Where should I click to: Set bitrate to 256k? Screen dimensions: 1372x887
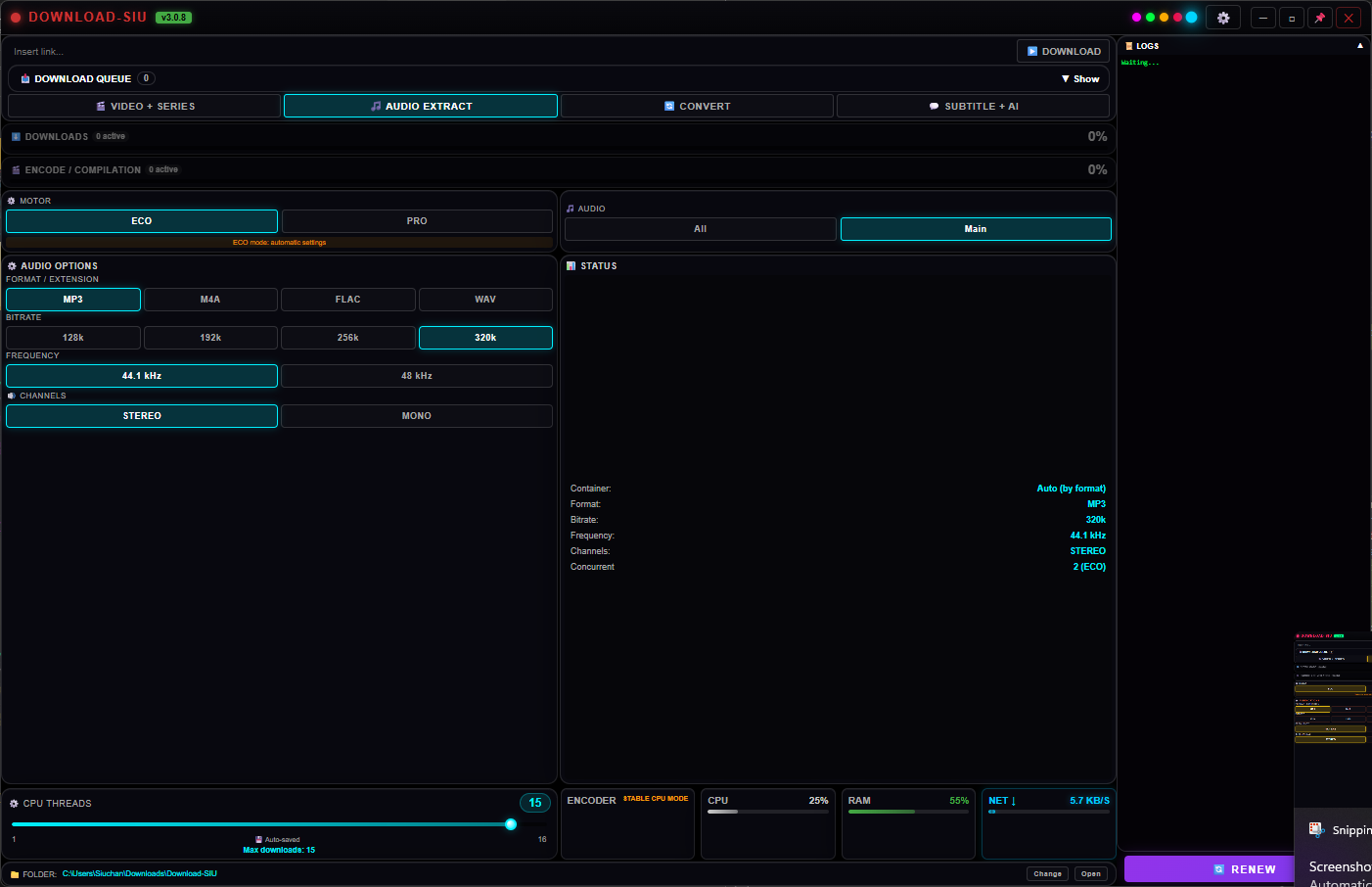tap(348, 338)
